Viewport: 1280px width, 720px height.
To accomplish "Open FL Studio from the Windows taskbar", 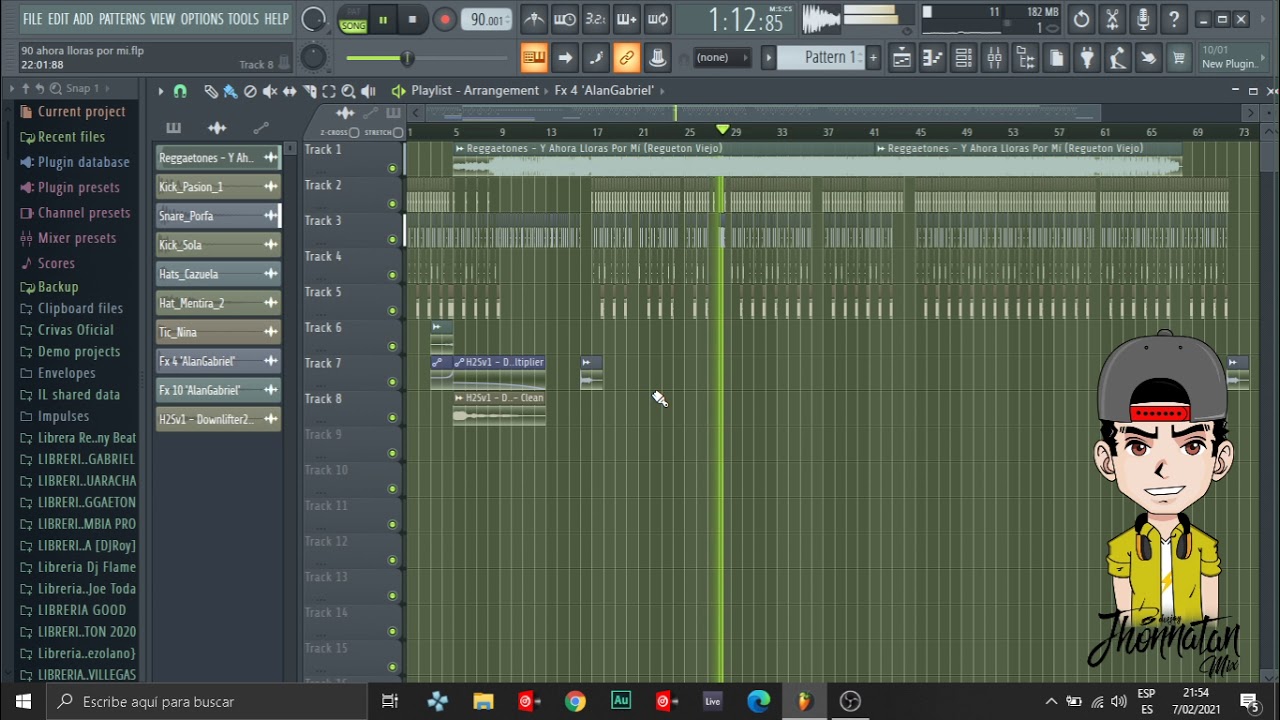I will [804, 701].
